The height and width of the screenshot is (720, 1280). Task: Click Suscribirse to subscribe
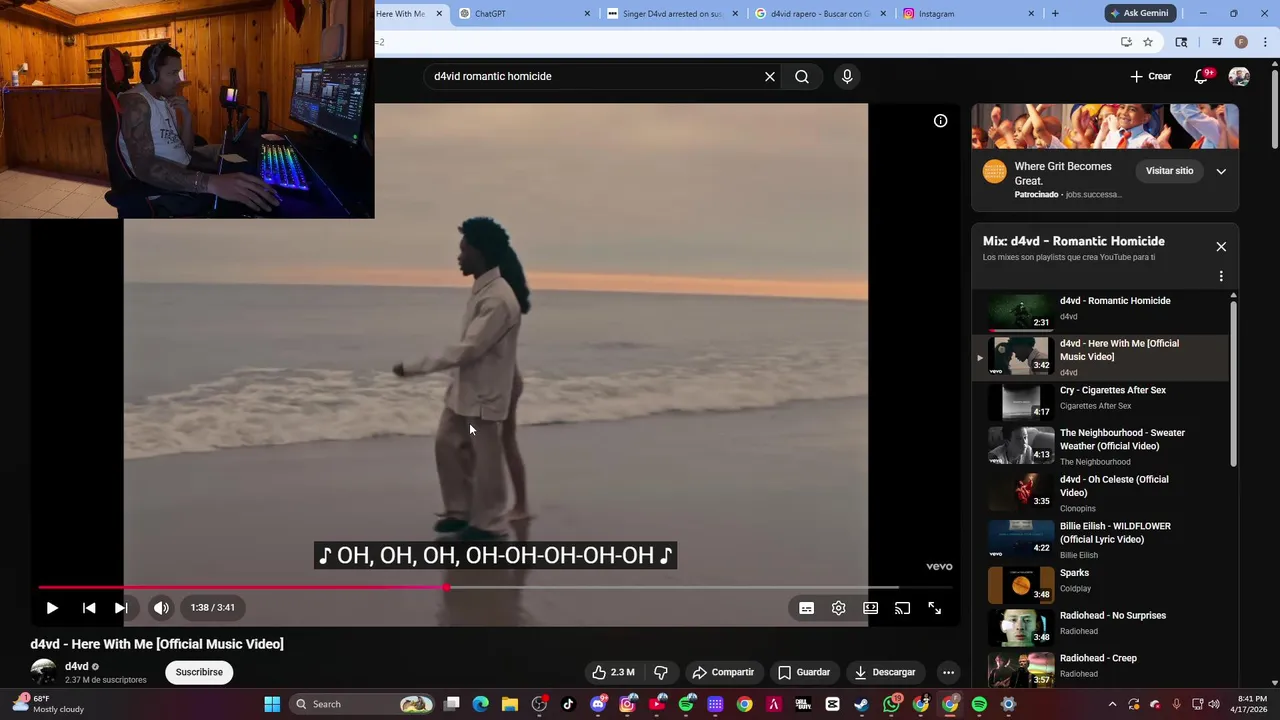click(199, 672)
